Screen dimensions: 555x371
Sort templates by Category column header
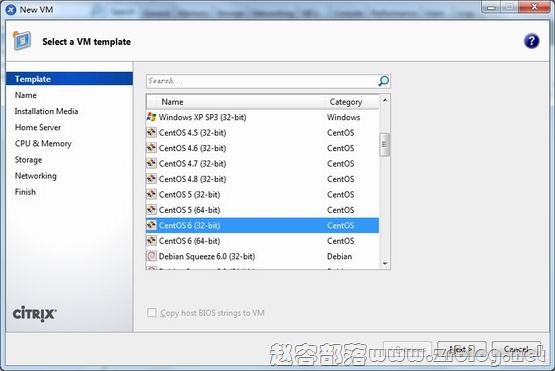351,102
